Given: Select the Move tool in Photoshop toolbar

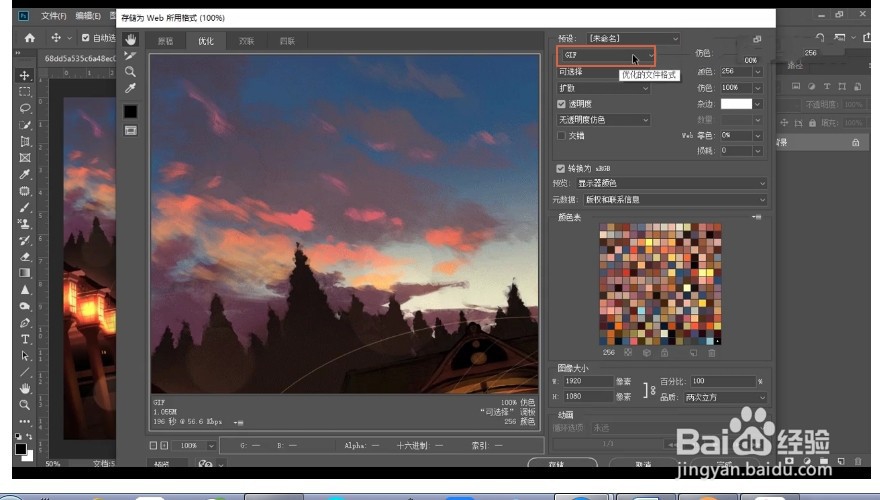Looking at the screenshot, I should pyautogui.click(x=25, y=75).
